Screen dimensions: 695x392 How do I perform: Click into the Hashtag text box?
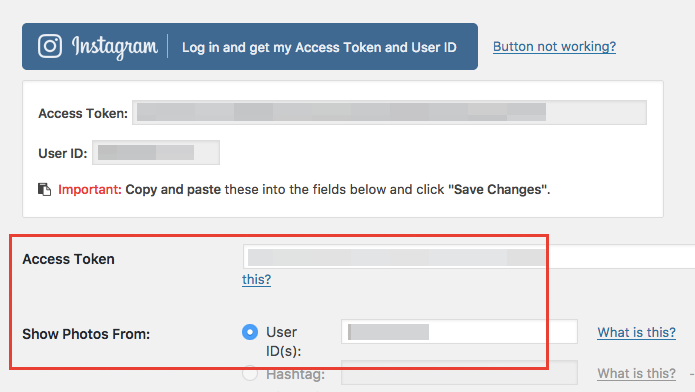(x=459, y=372)
